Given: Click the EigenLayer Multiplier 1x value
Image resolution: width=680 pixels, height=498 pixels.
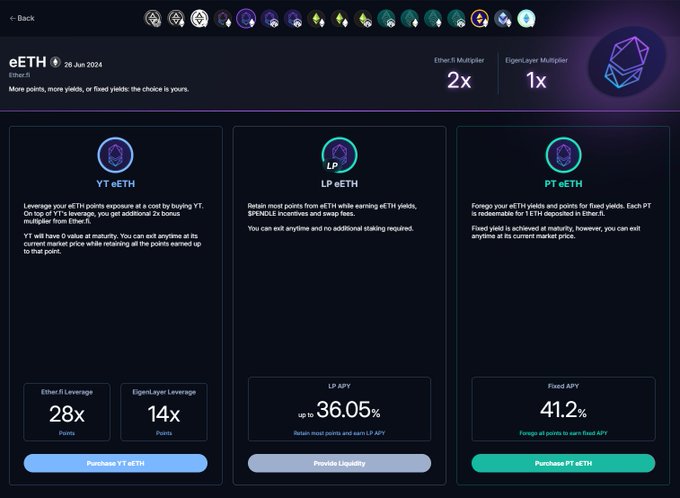Looking at the screenshot, I should click(536, 80).
